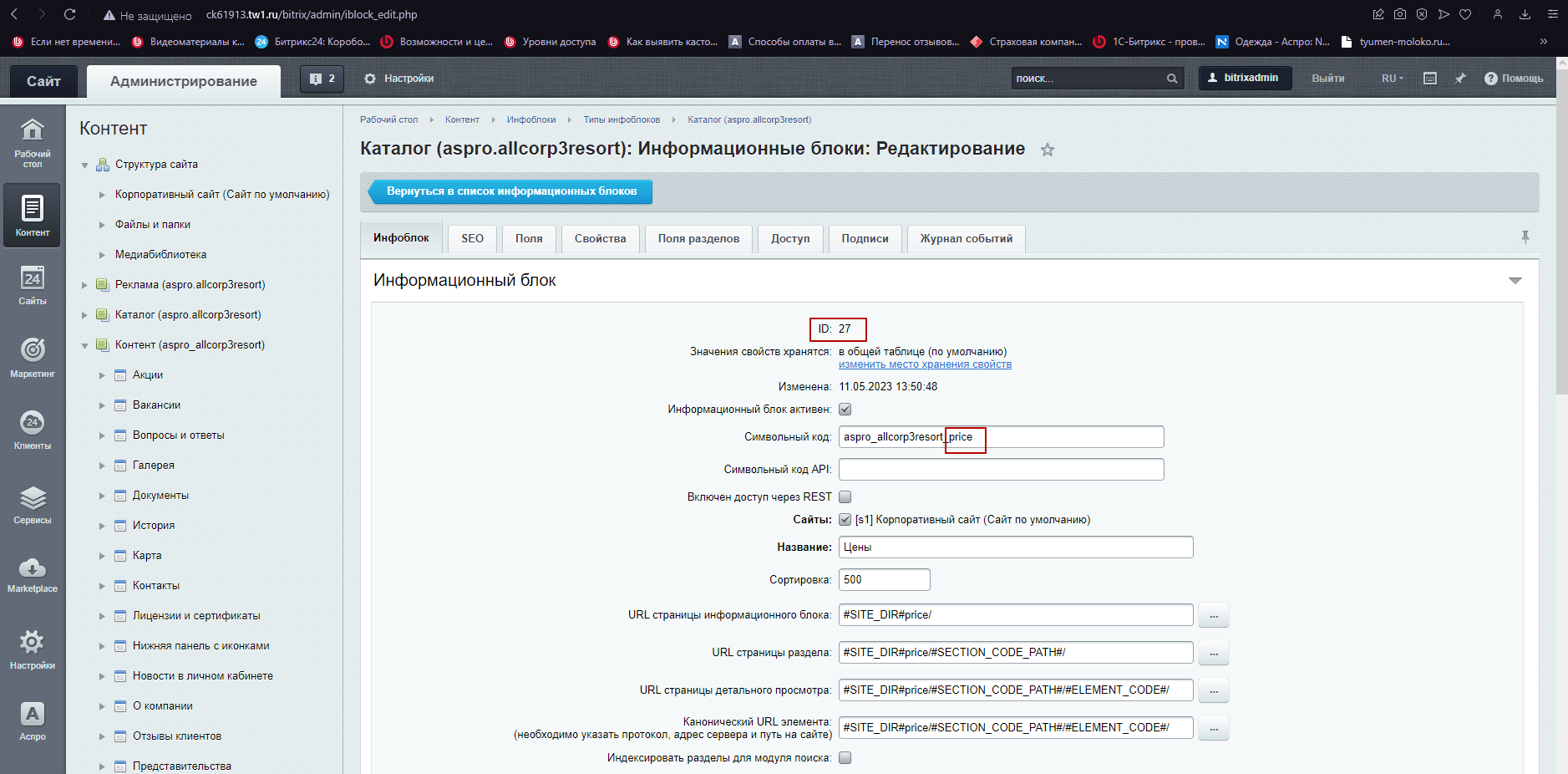Click into the Символьный код API field

pos(1000,470)
